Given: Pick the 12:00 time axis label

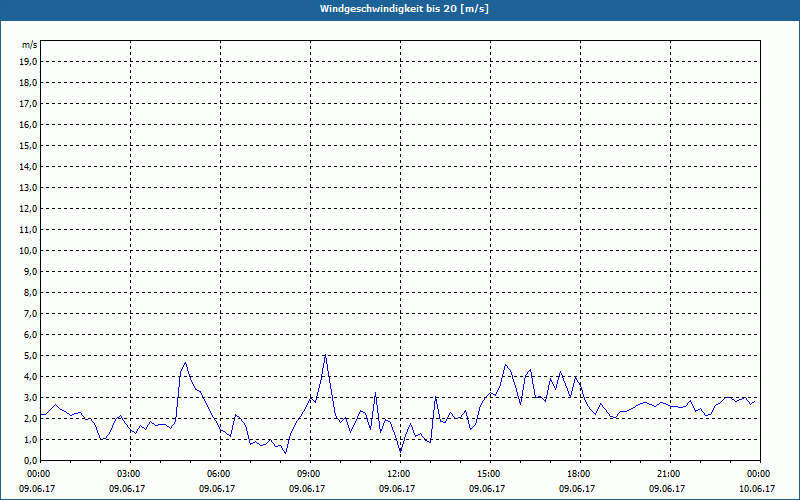Looking at the screenshot, I should click(399, 473).
